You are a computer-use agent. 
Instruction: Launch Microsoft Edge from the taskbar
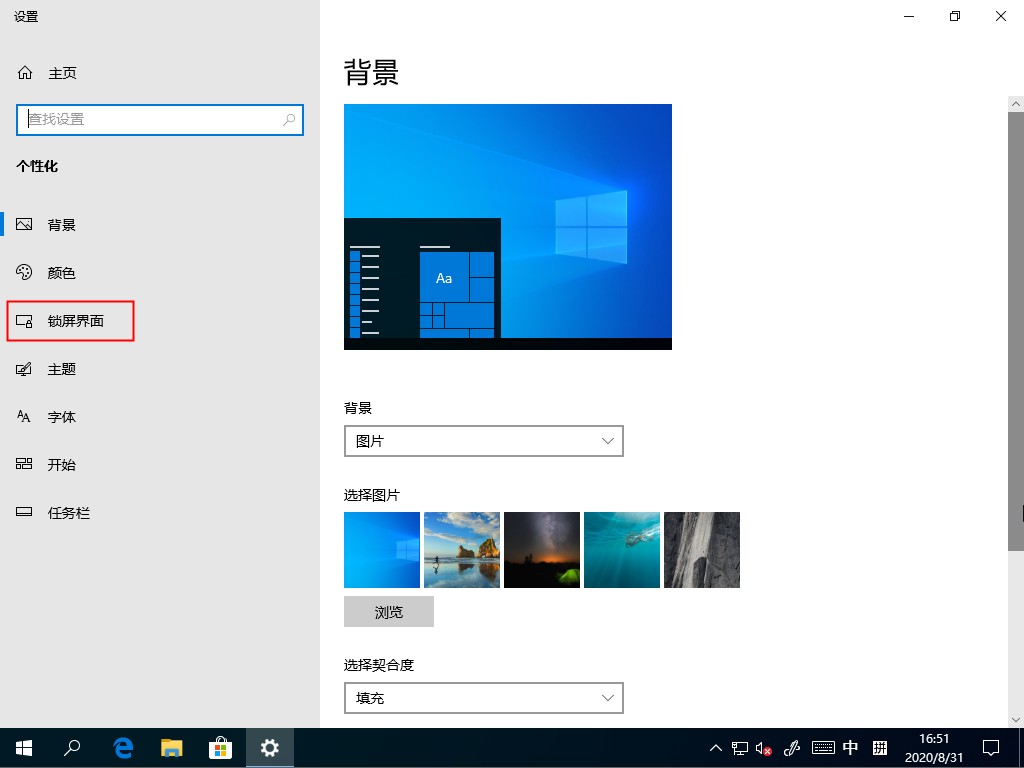pos(122,747)
